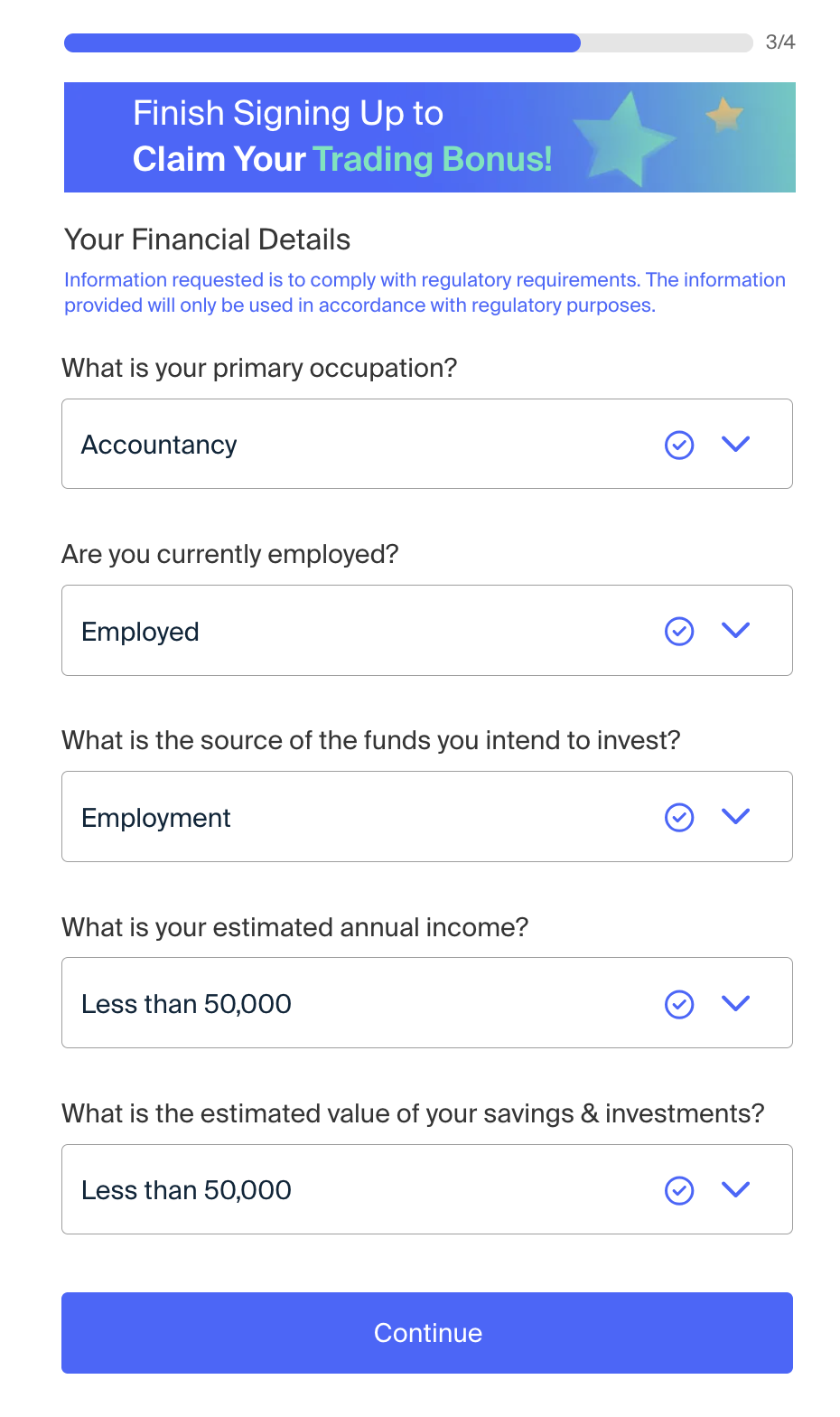Image resolution: width=840 pixels, height=1417 pixels.
Task: Expand the primary occupation chevron
Action: pos(736,444)
